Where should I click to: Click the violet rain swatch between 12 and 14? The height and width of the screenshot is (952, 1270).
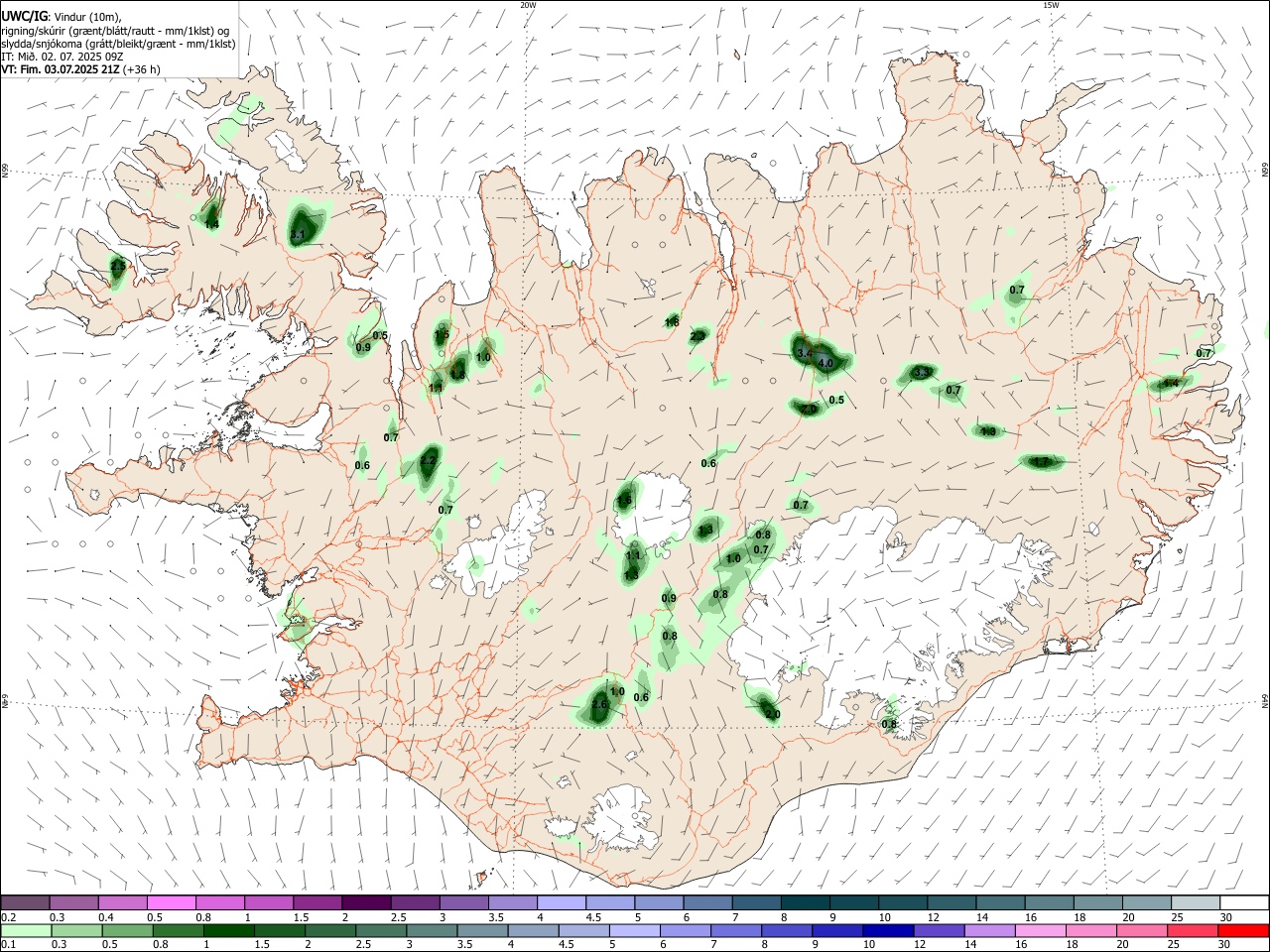click(x=939, y=930)
